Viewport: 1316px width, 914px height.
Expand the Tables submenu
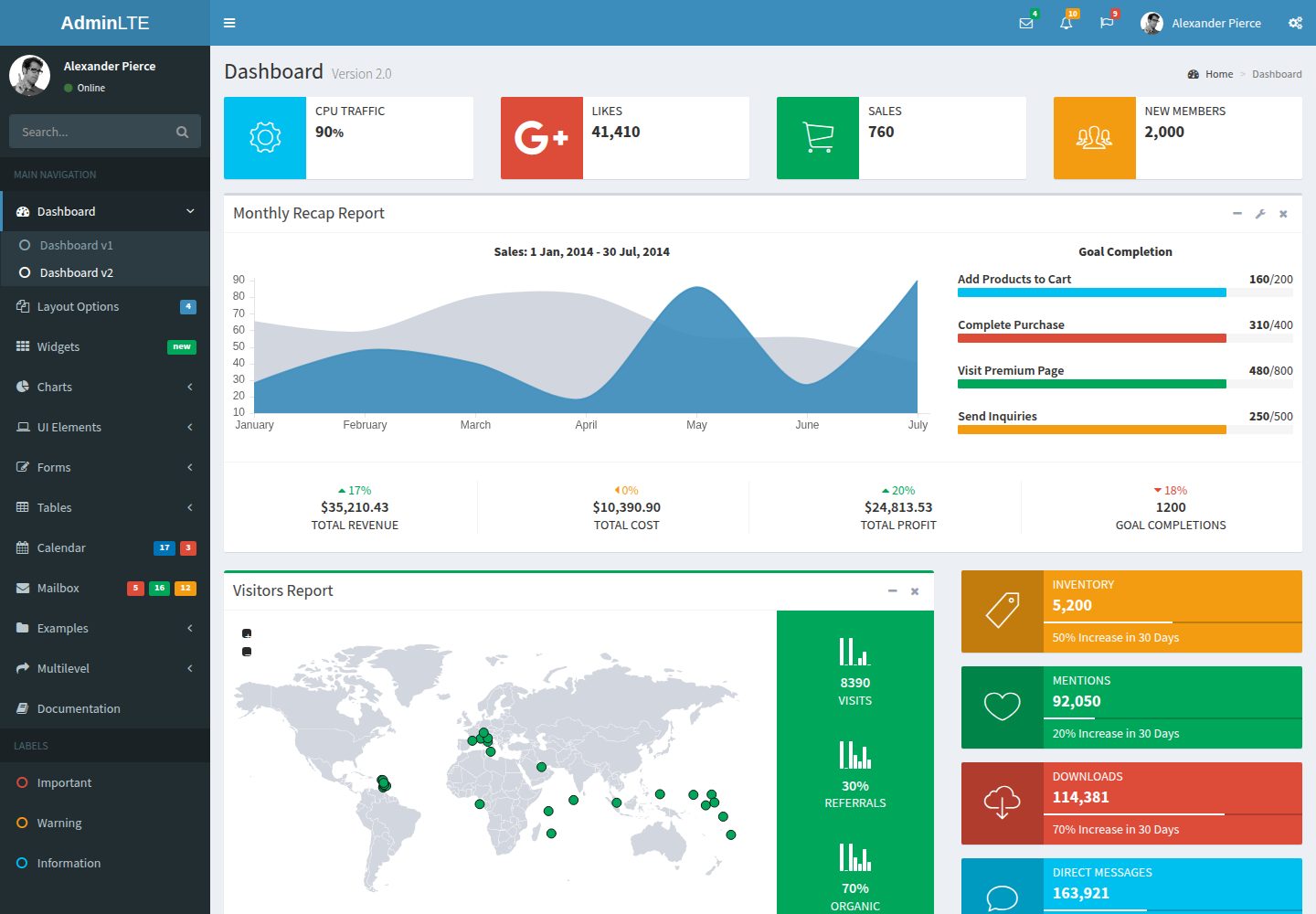point(190,507)
